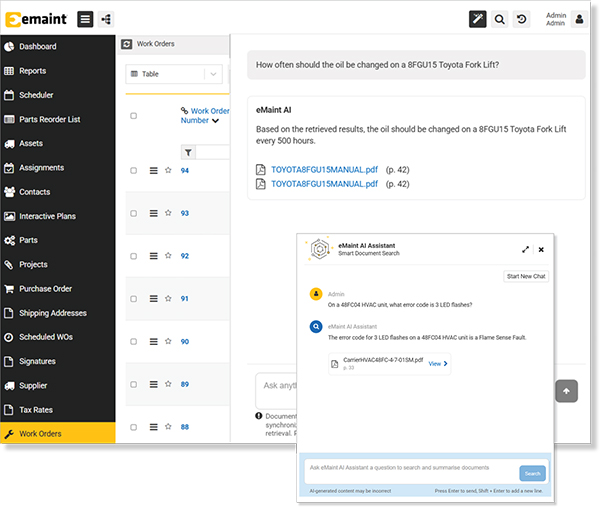Open the Admin user profile icon

click(579, 19)
